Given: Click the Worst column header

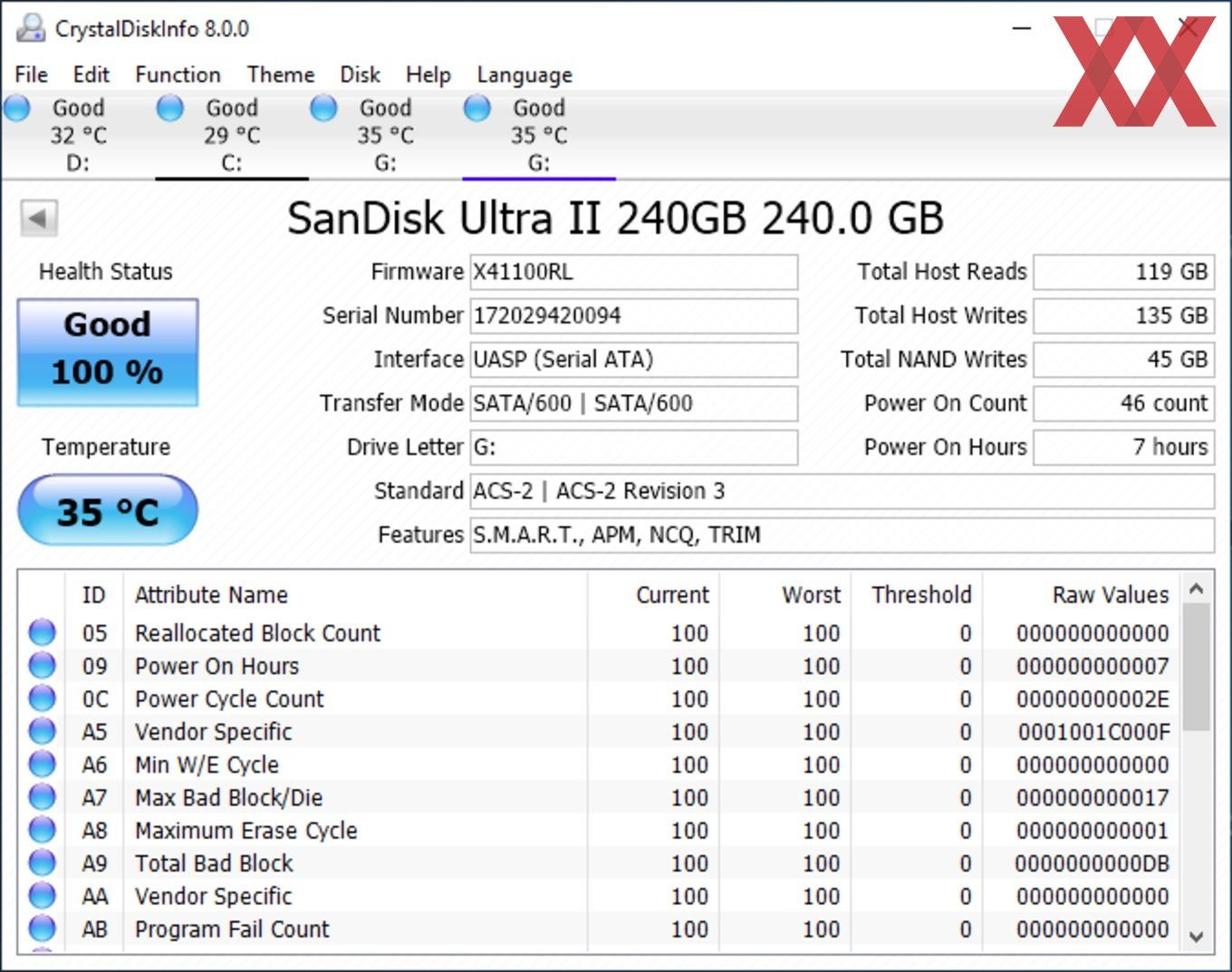Looking at the screenshot, I should click(784, 595).
